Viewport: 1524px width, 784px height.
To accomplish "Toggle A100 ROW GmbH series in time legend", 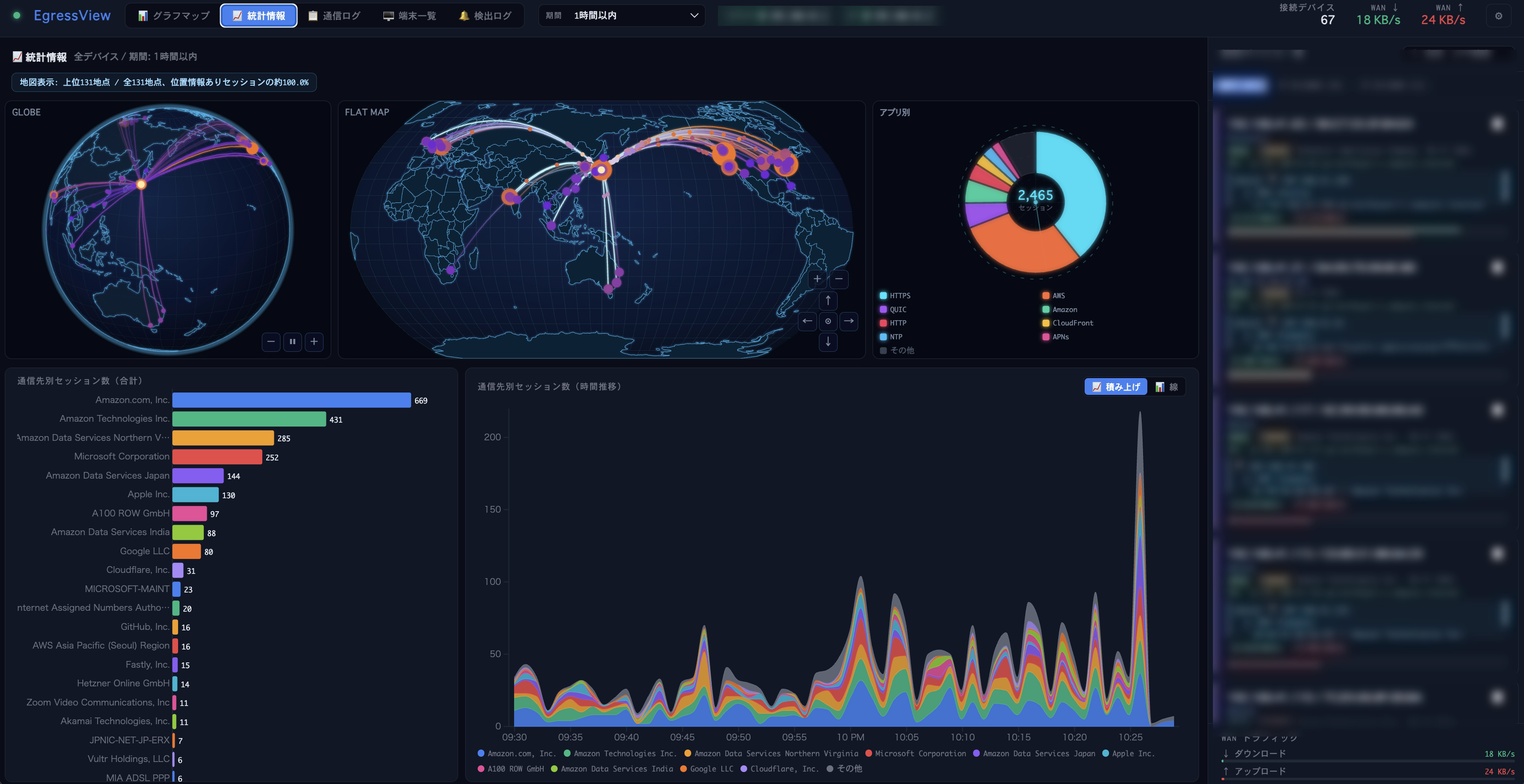I will tap(511, 769).
